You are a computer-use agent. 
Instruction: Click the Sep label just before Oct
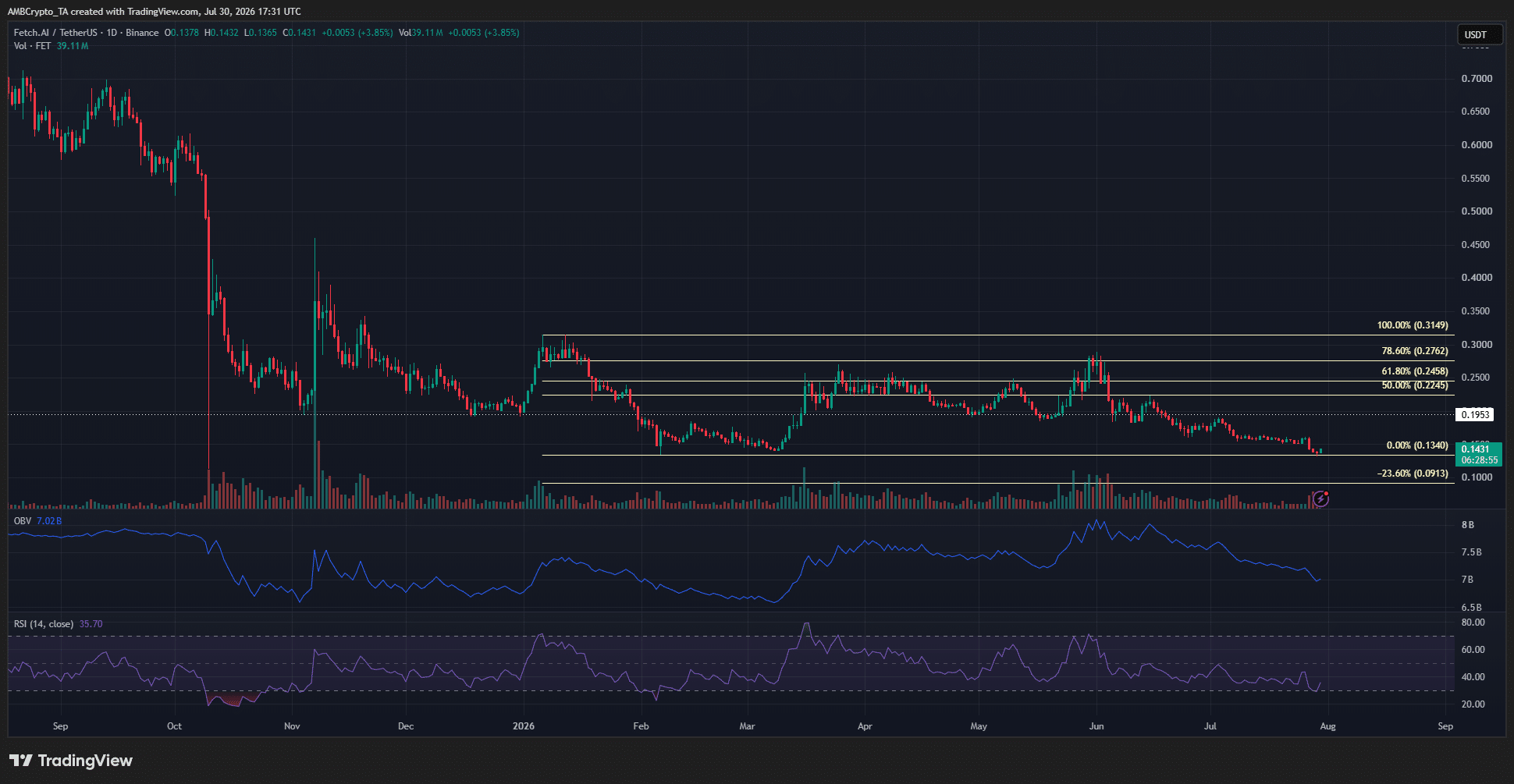(61, 726)
